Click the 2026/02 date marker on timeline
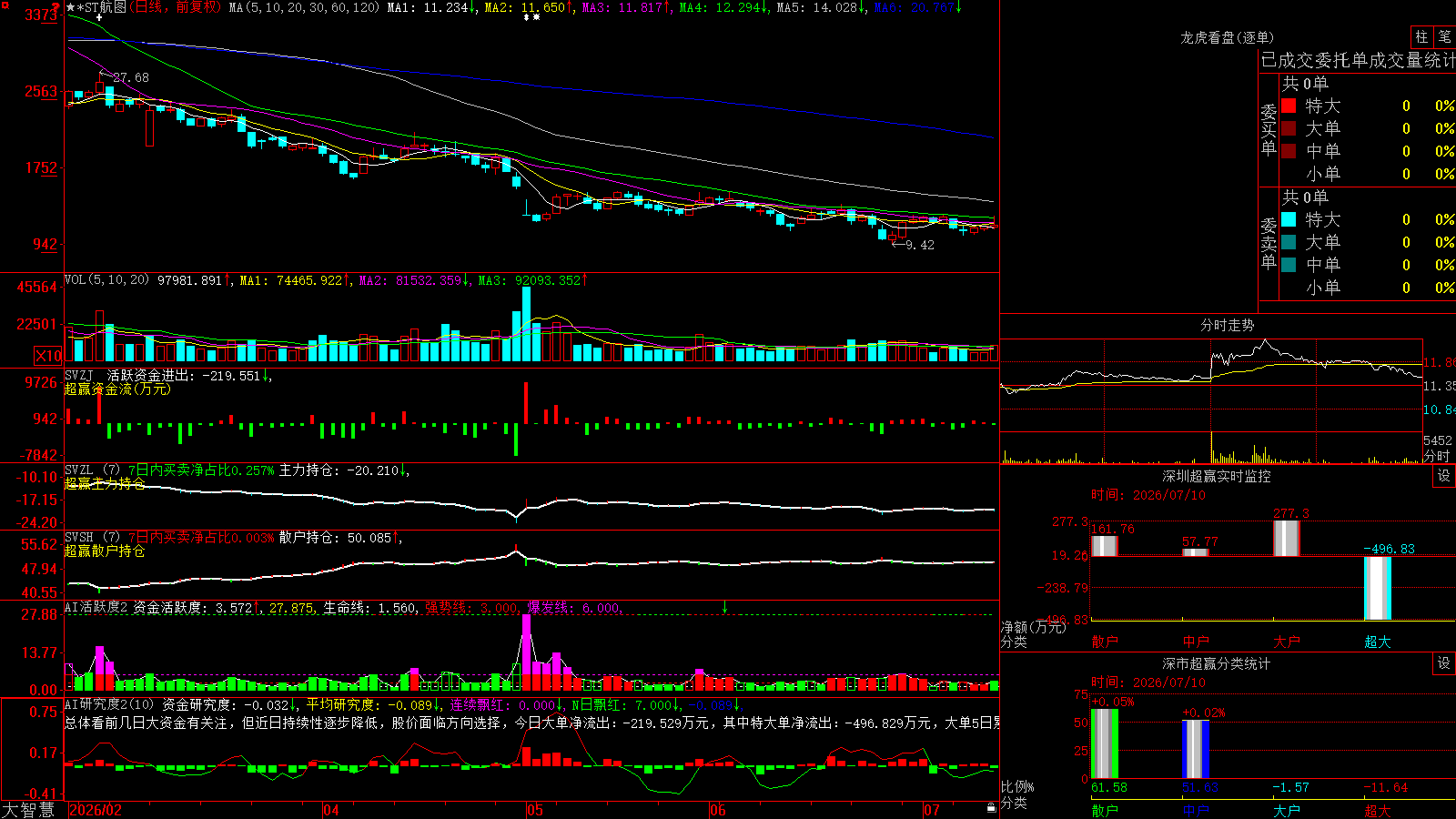Viewport: 1456px width, 819px height. click(96, 810)
